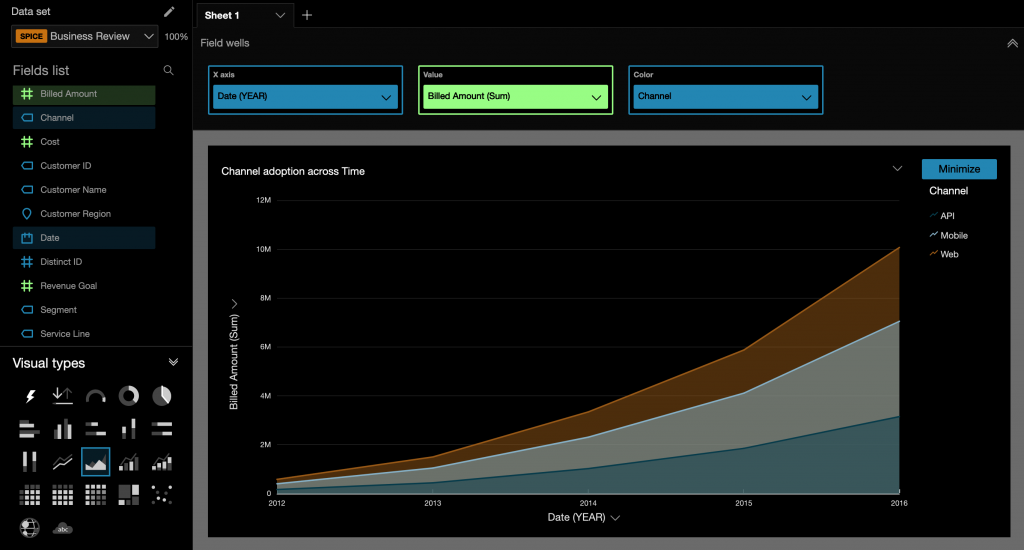The height and width of the screenshot is (550, 1024).
Task: Collapse the Field wells panel
Action: point(1012,43)
